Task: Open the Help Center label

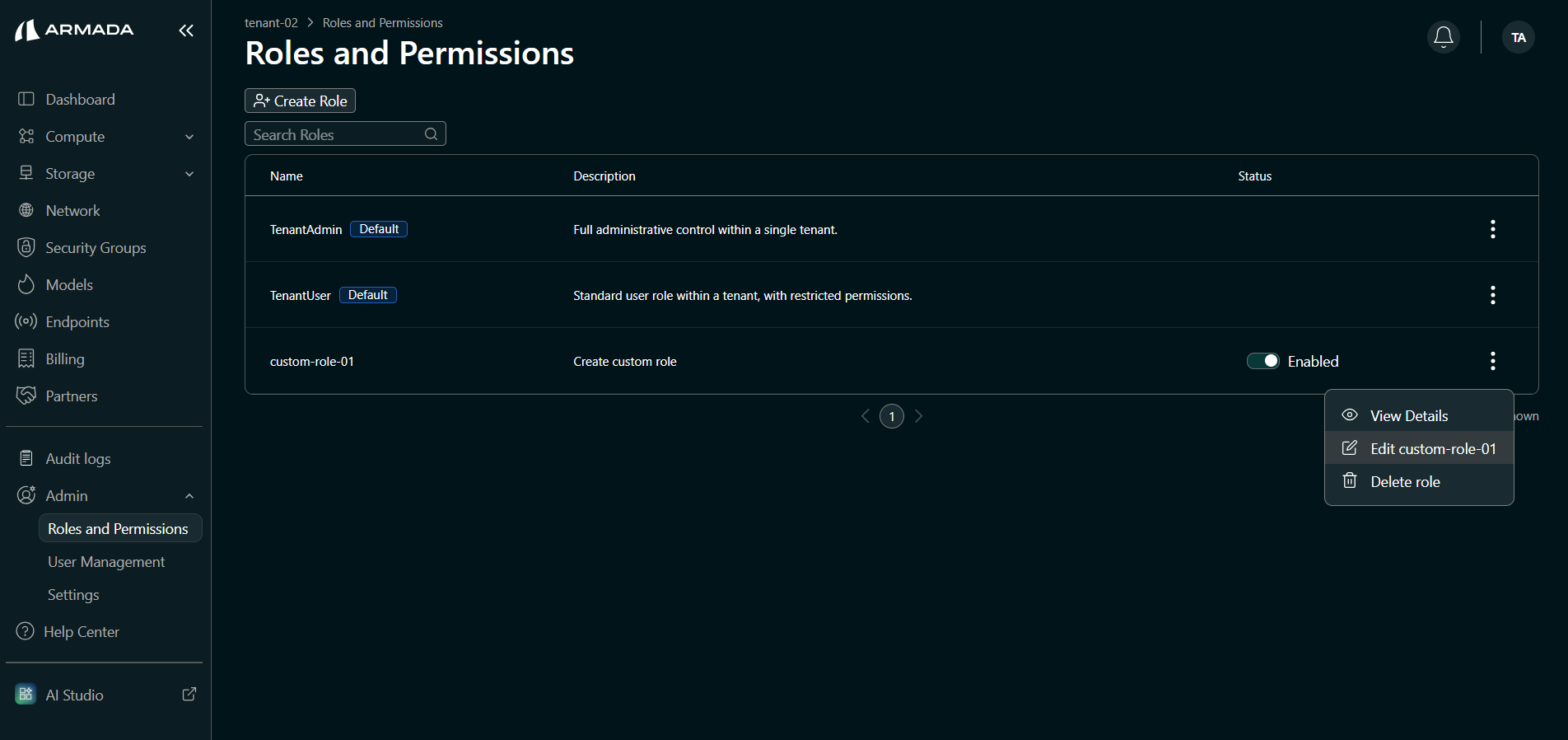Action: point(82,631)
